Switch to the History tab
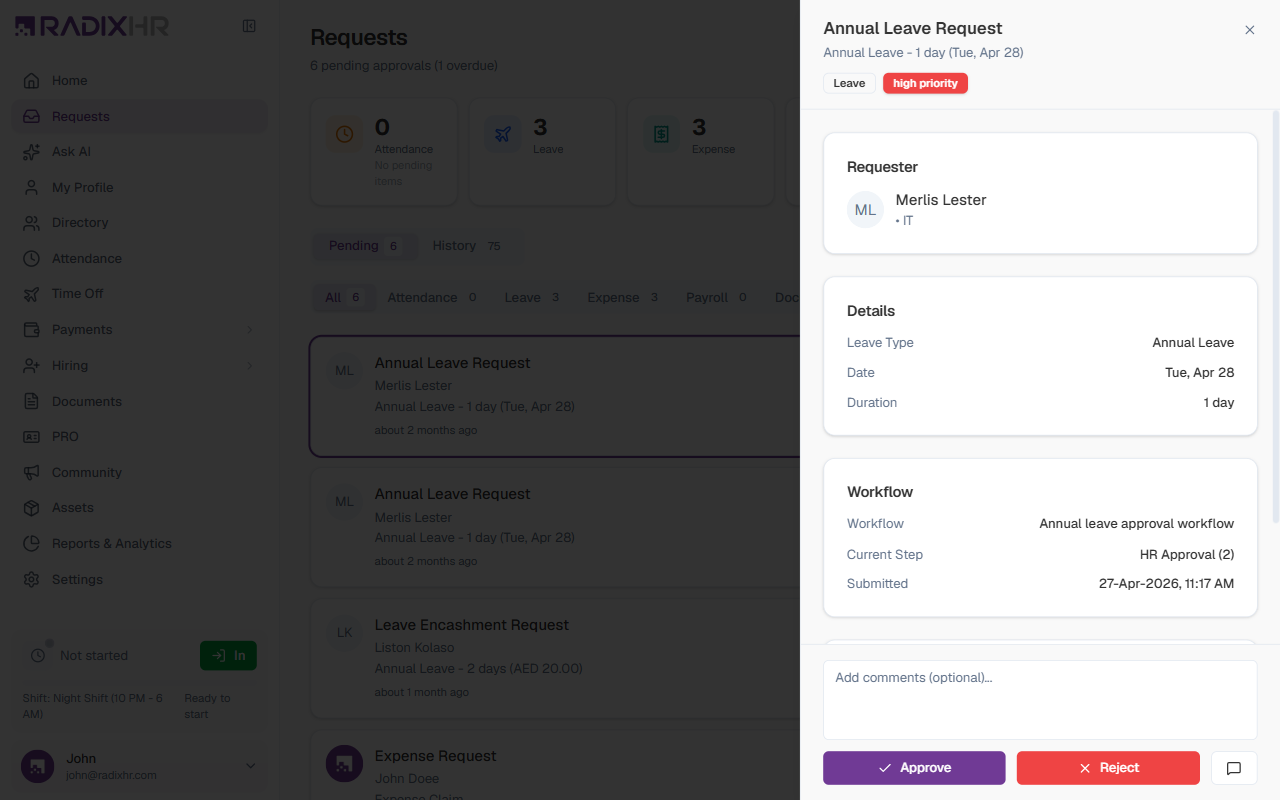This screenshot has width=1280, height=800. pyautogui.click(x=467, y=246)
